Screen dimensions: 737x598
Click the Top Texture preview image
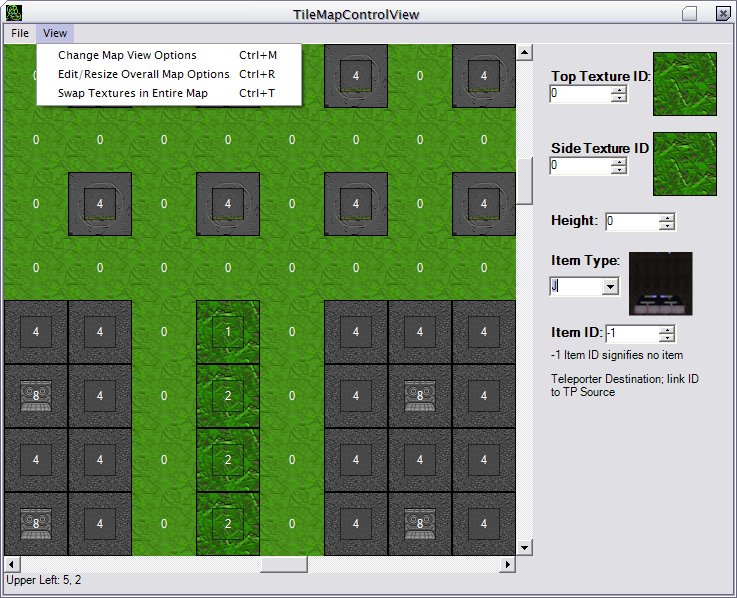pos(685,85)
